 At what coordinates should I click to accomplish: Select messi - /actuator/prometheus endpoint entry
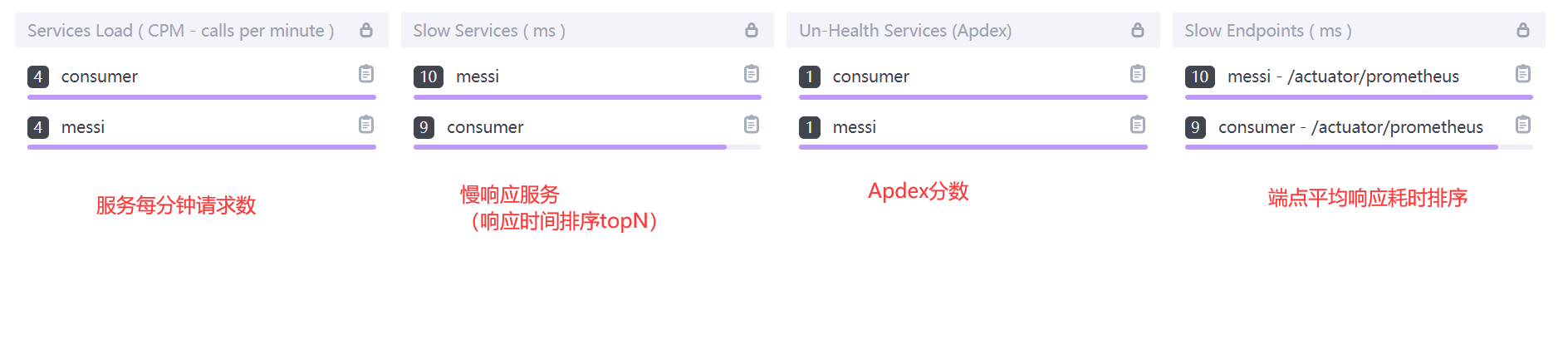[1343, 76]
